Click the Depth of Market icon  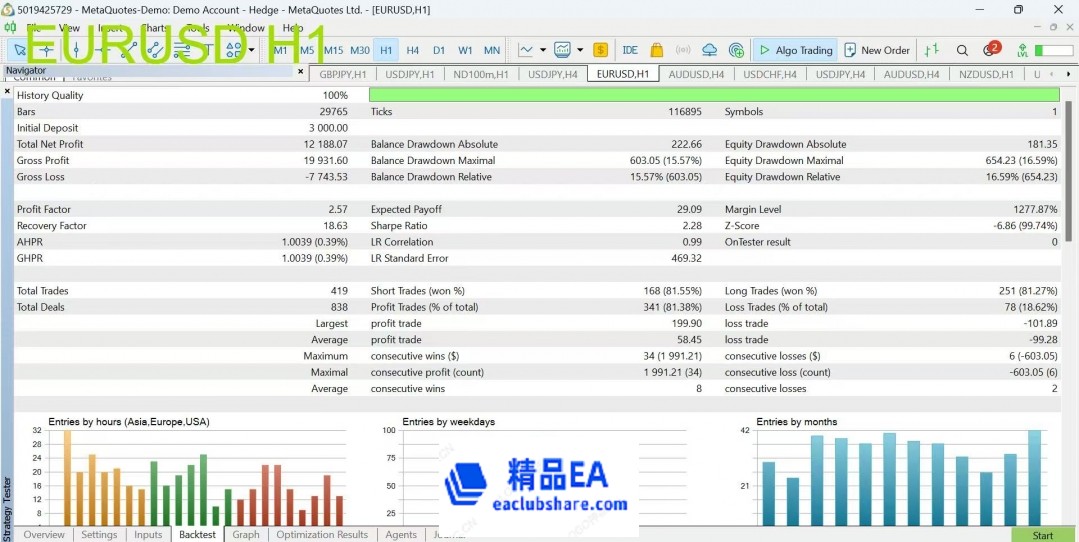coord(932,50)
